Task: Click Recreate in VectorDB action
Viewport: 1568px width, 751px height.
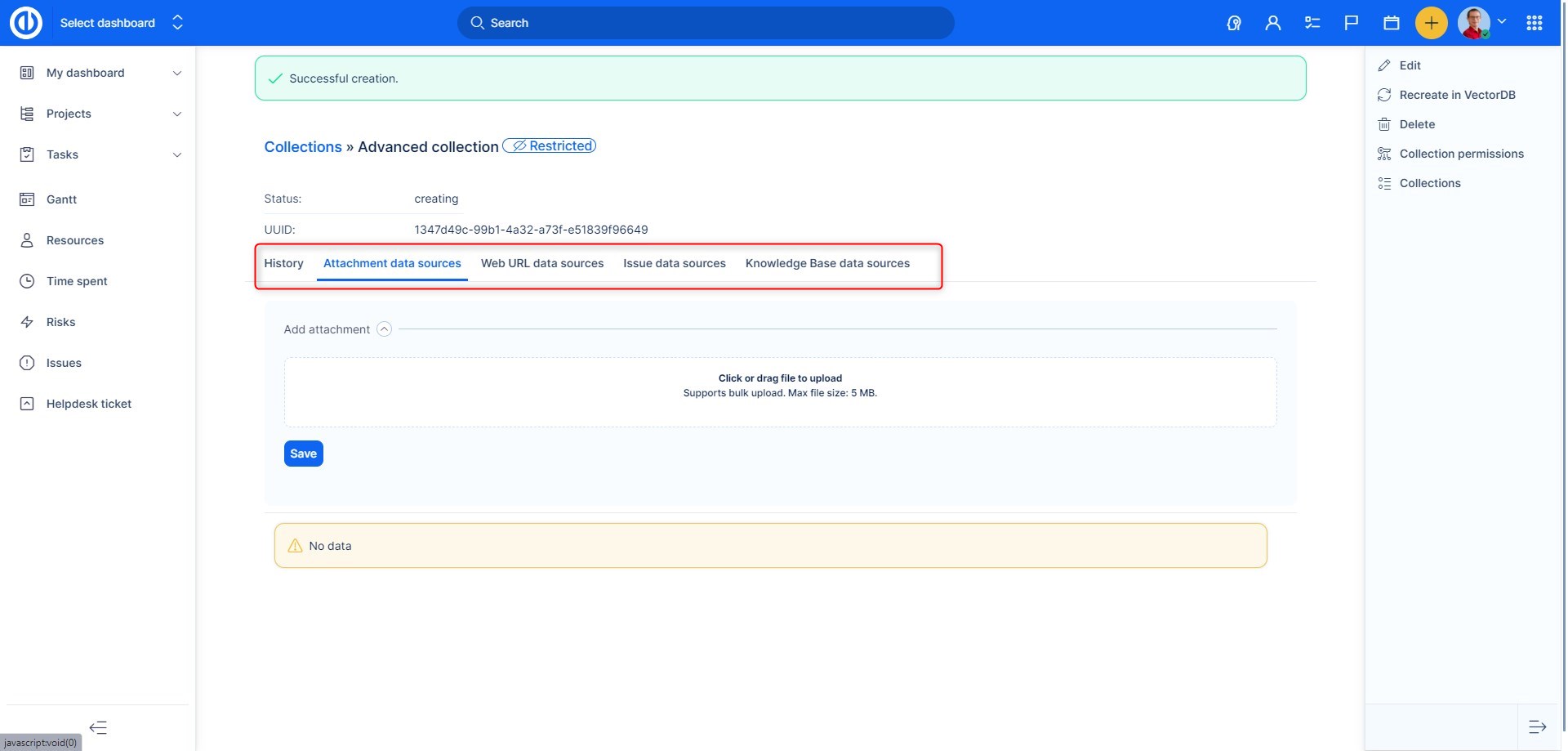Action: pos(1457,95)
